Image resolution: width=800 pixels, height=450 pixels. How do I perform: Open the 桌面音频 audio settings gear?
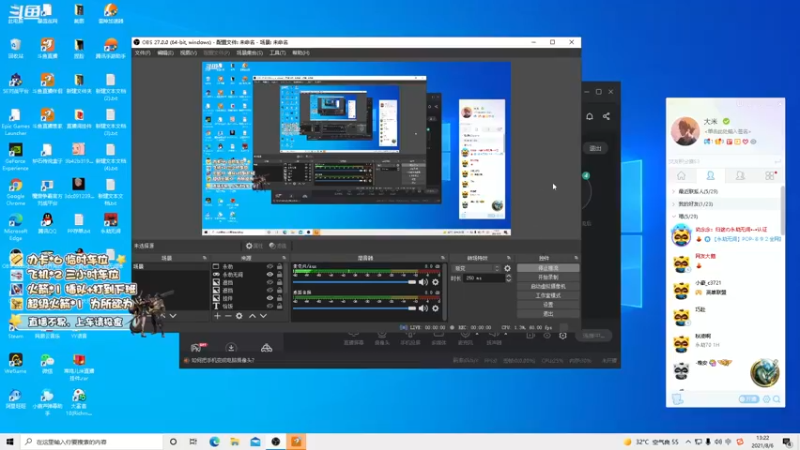(435, 308)
